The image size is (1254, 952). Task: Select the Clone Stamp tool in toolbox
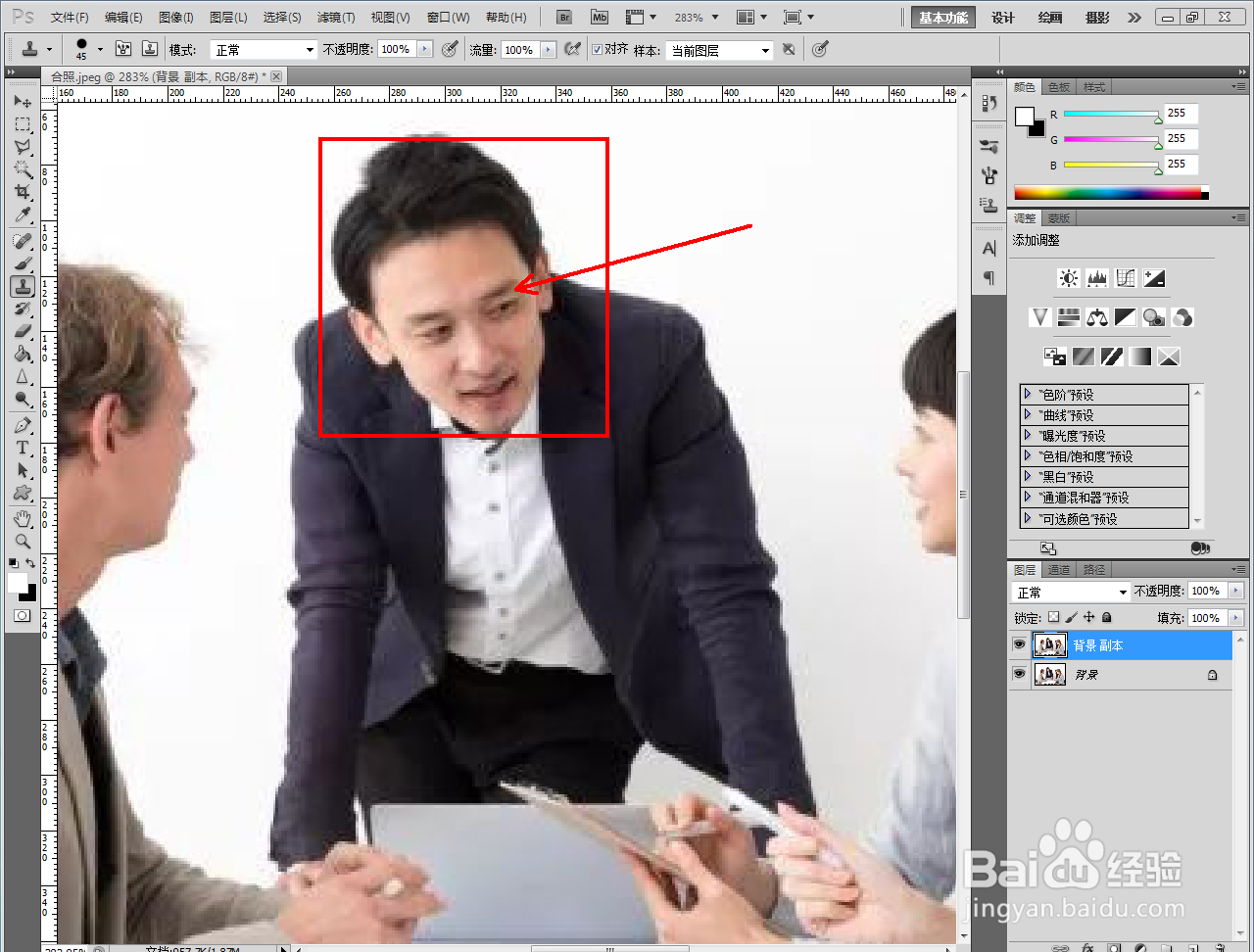(23, 286)
